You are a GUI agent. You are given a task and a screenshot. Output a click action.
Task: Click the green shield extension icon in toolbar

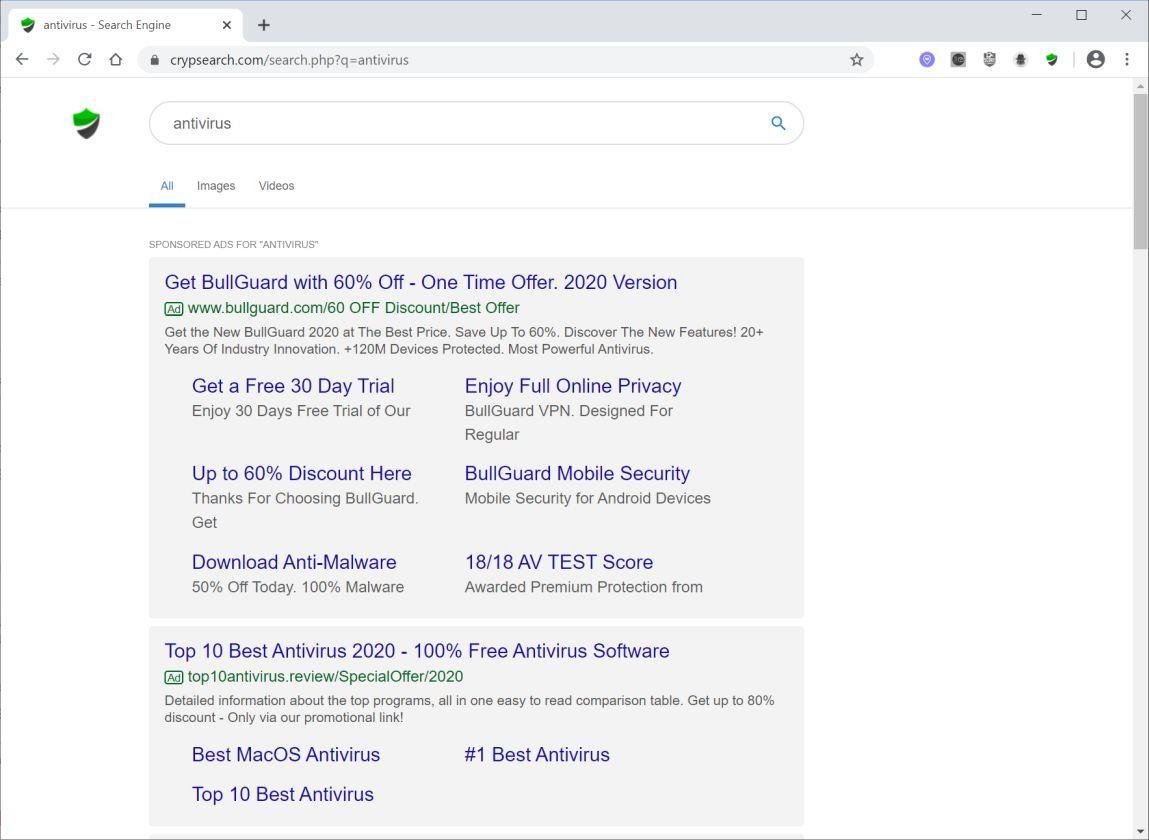coord(1051,60)
